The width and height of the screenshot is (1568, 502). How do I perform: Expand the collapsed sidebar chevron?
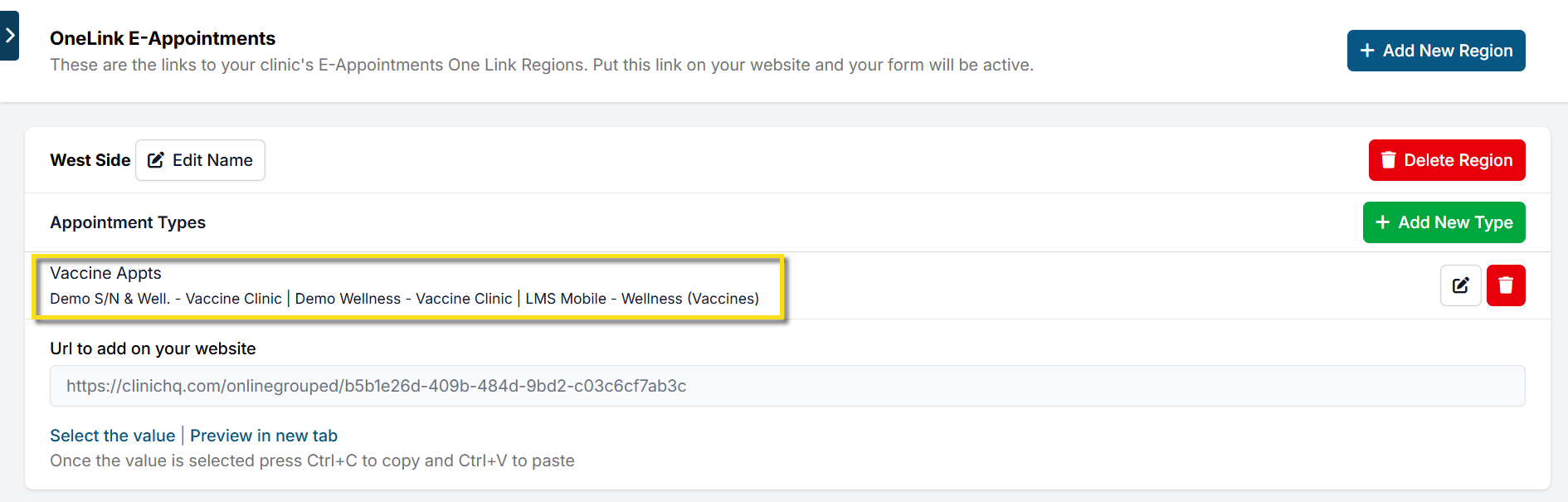coord(9,36)
